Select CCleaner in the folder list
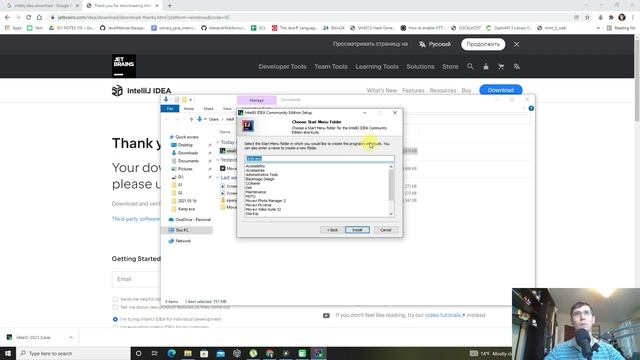The height and width of the screenshot is (360, 640). click(253, 183)
